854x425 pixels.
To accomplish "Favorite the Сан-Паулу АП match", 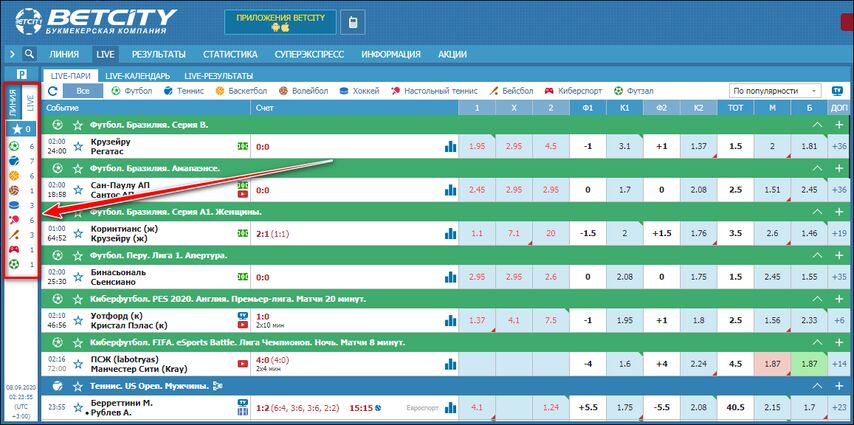I will tap(78, 190).
